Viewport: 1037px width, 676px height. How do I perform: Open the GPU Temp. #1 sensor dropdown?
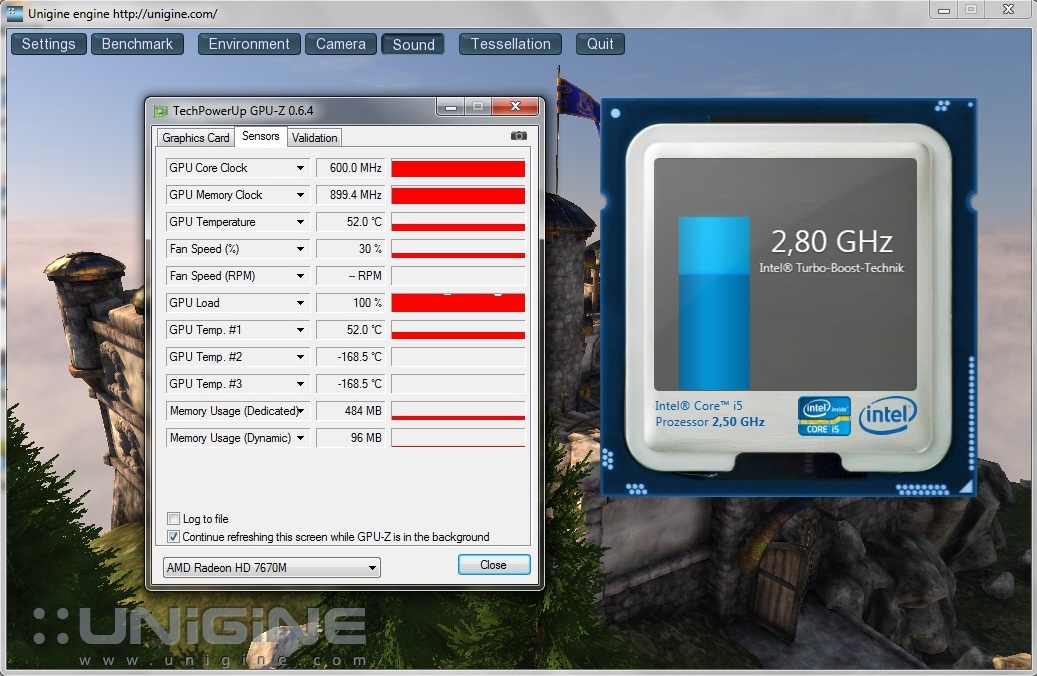point(300,330)
